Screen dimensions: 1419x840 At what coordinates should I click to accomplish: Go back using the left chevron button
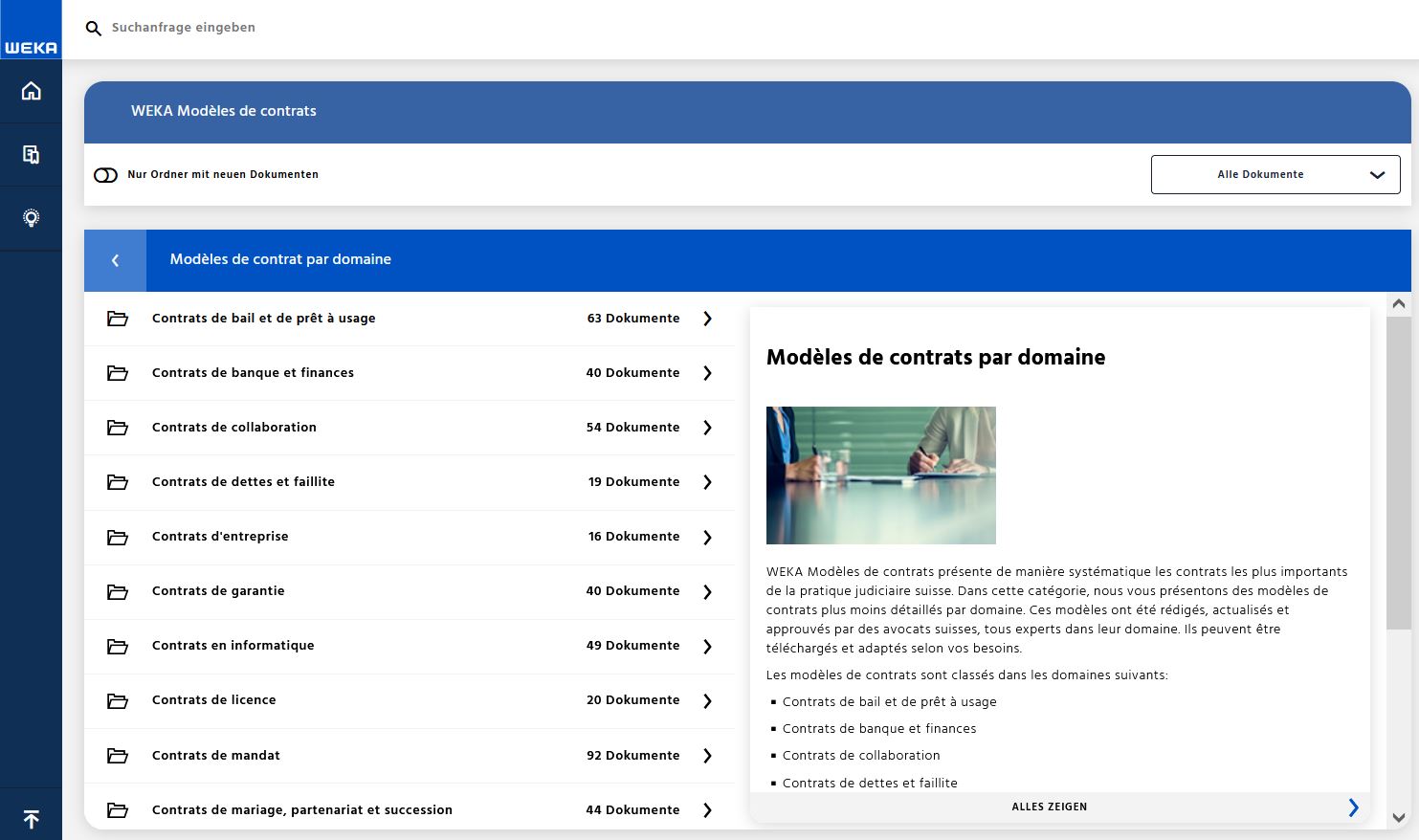click(115, 260)
